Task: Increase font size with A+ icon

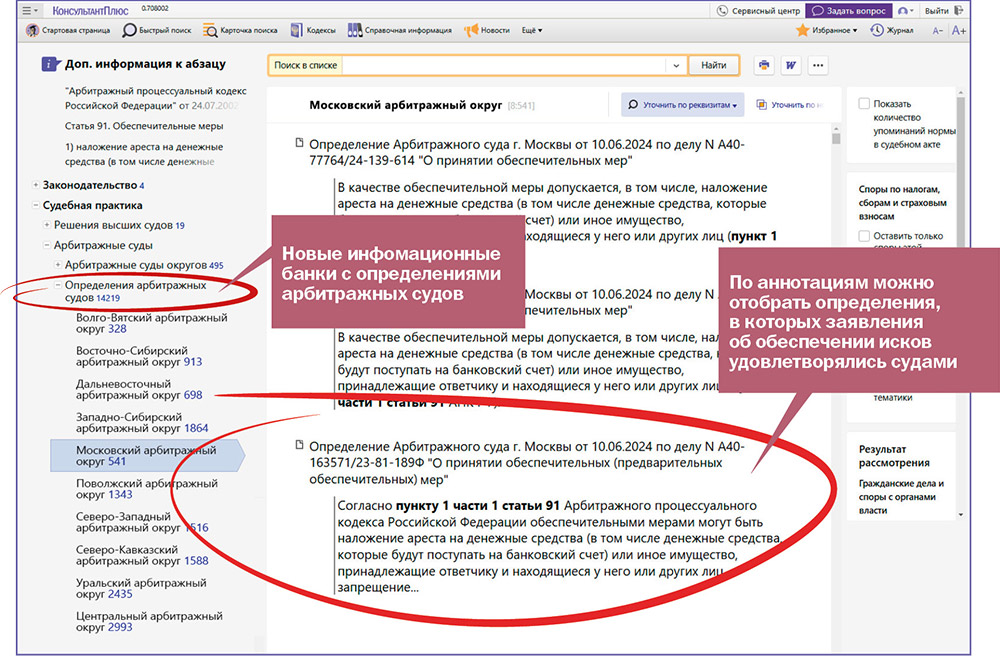Action: (959, 30)
